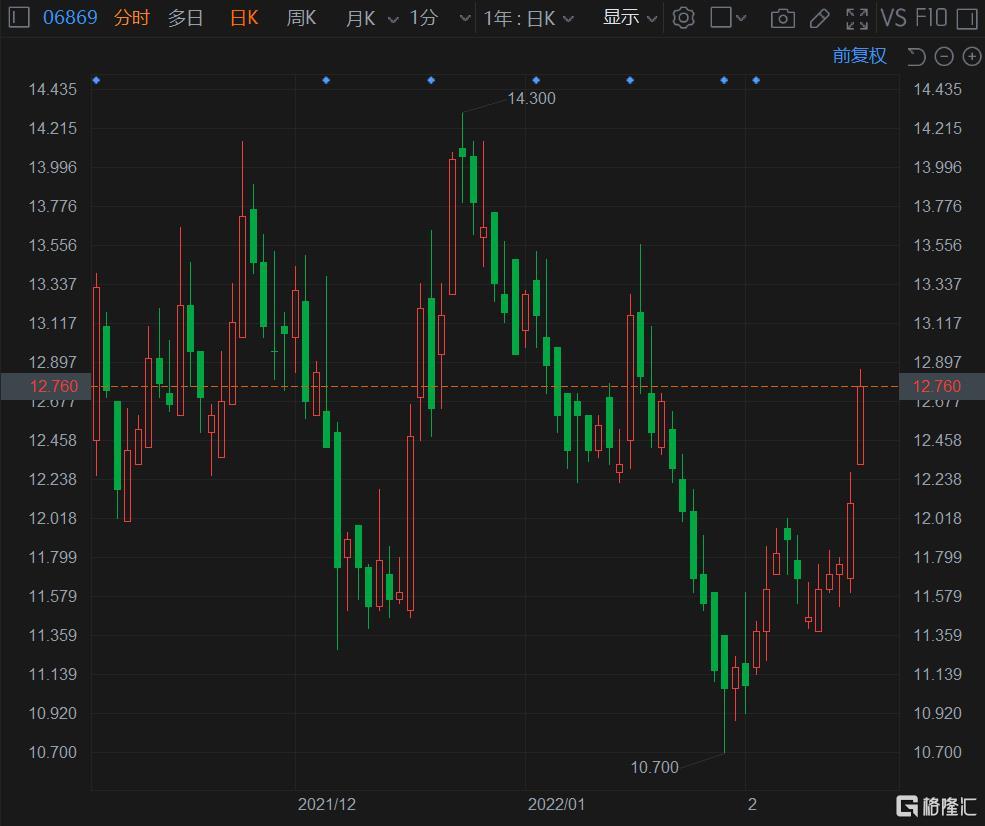Take a chart screenshot with camera icon
The image size is (985, 826).
(x=783, y=18)
